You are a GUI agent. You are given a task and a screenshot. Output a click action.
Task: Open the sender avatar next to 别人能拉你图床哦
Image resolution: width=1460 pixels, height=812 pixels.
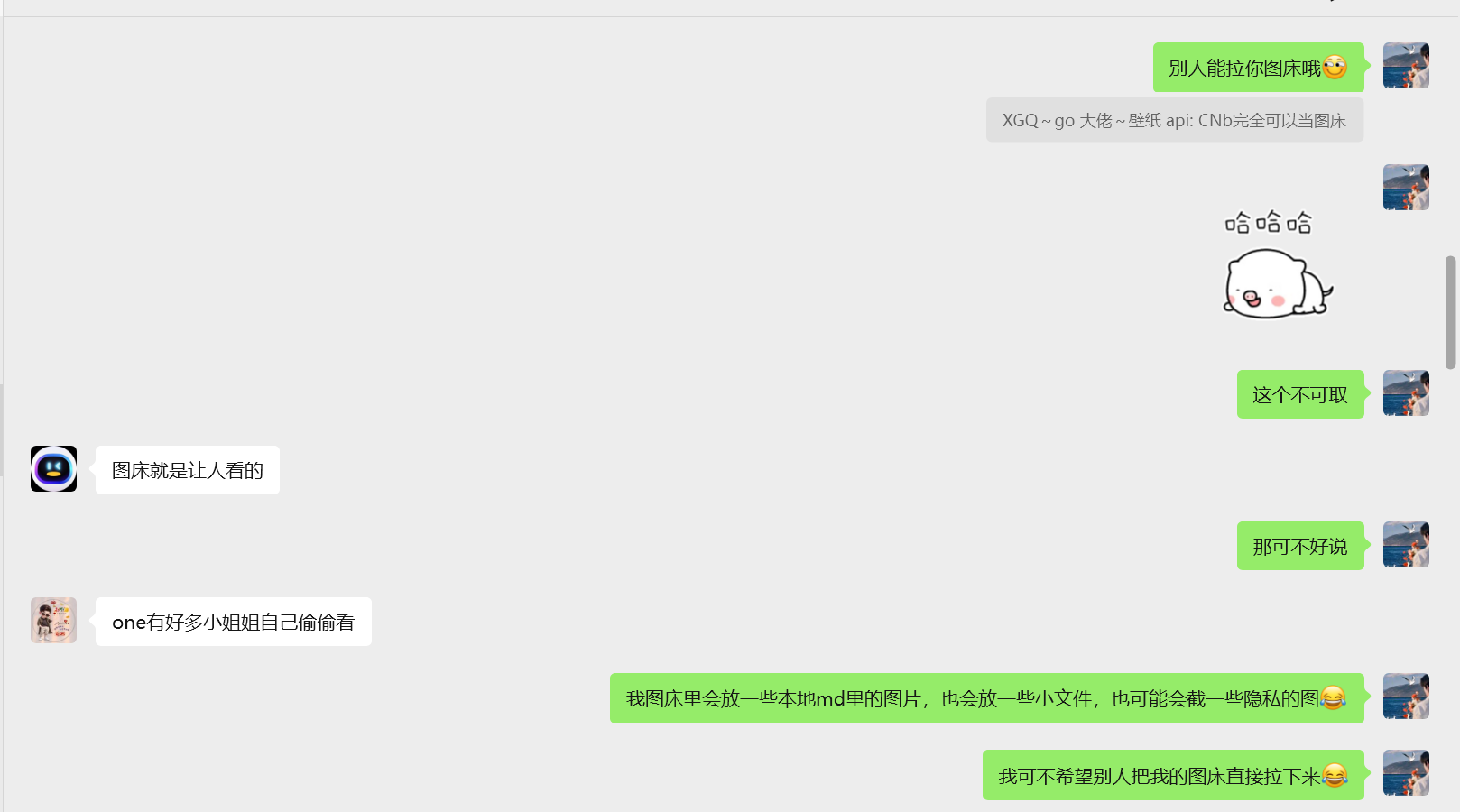coord(1406,65)
